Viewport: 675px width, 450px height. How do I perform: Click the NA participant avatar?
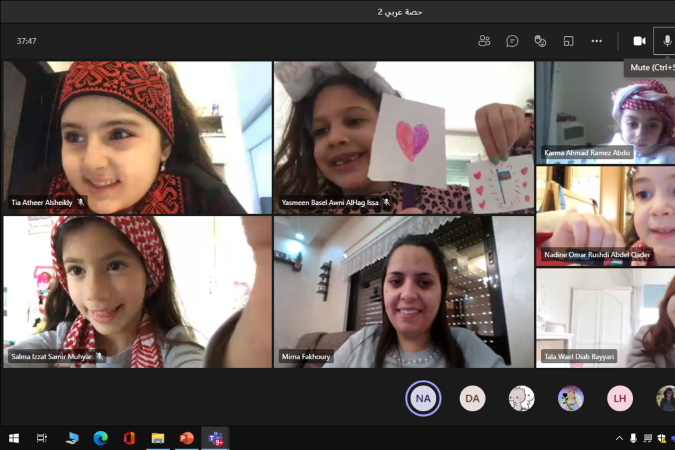coord(423,398)
